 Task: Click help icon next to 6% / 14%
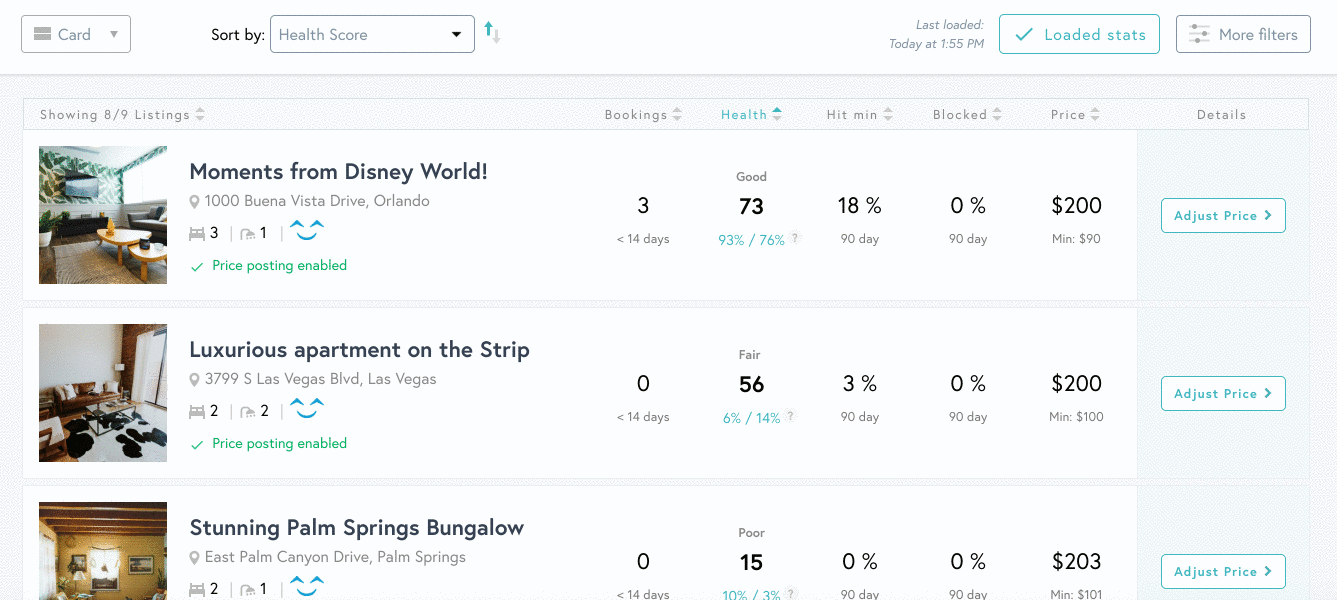pyautogui.click(x=790, y=416)
